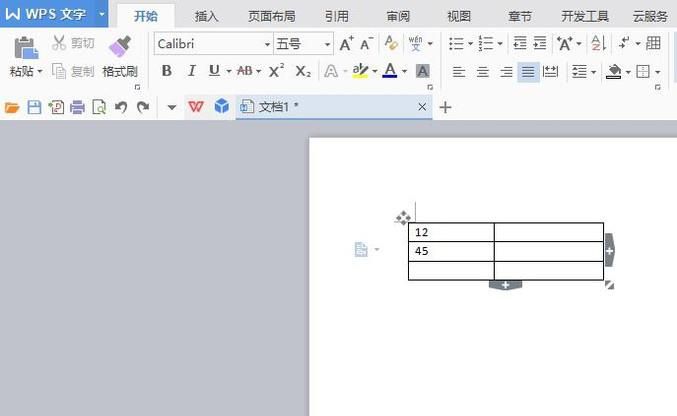Click the table resize handle at corner
Screen dimensions: 677x416
[x=609, y=285]
